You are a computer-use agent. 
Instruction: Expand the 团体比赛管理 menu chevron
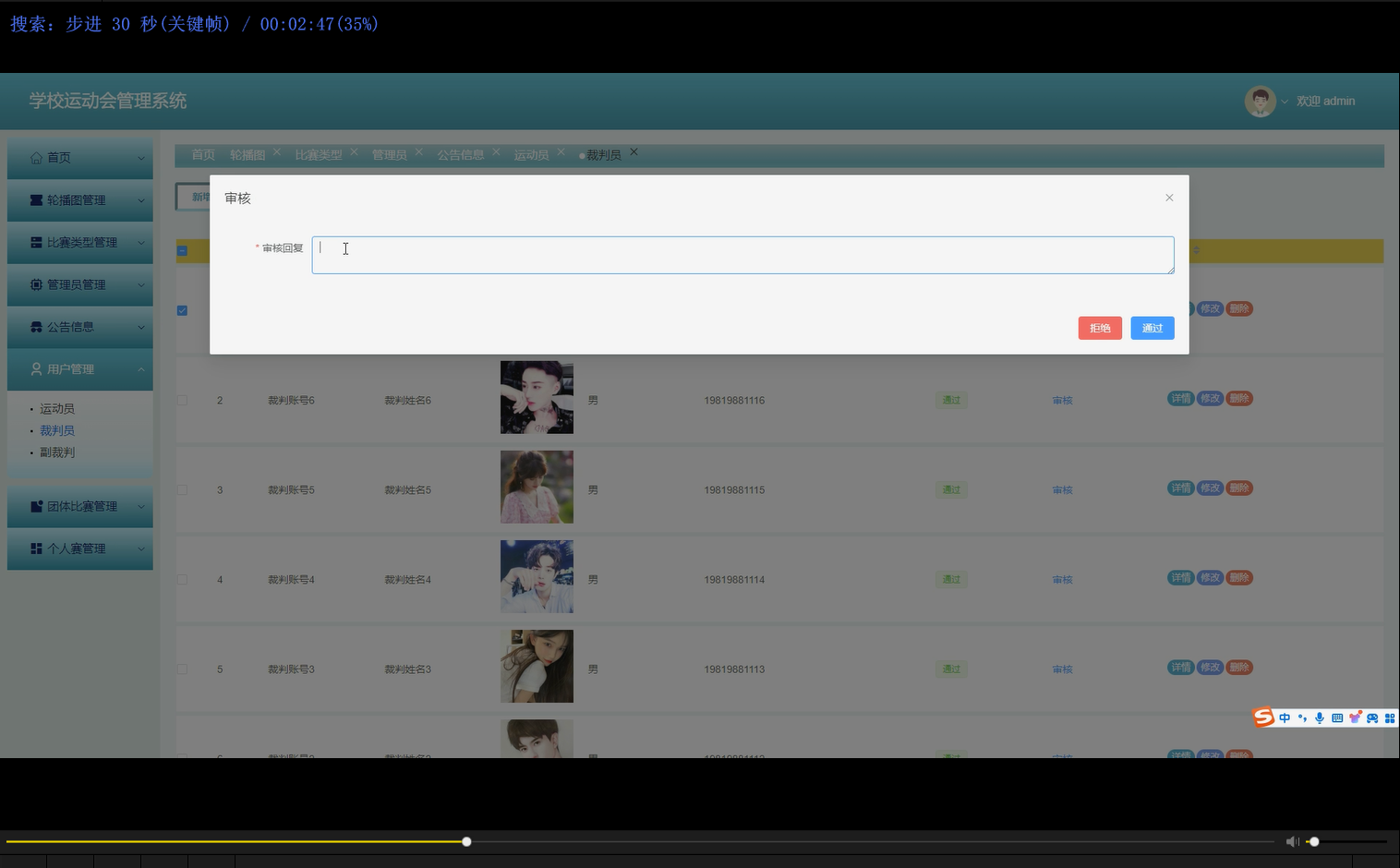tap(141, 506)
